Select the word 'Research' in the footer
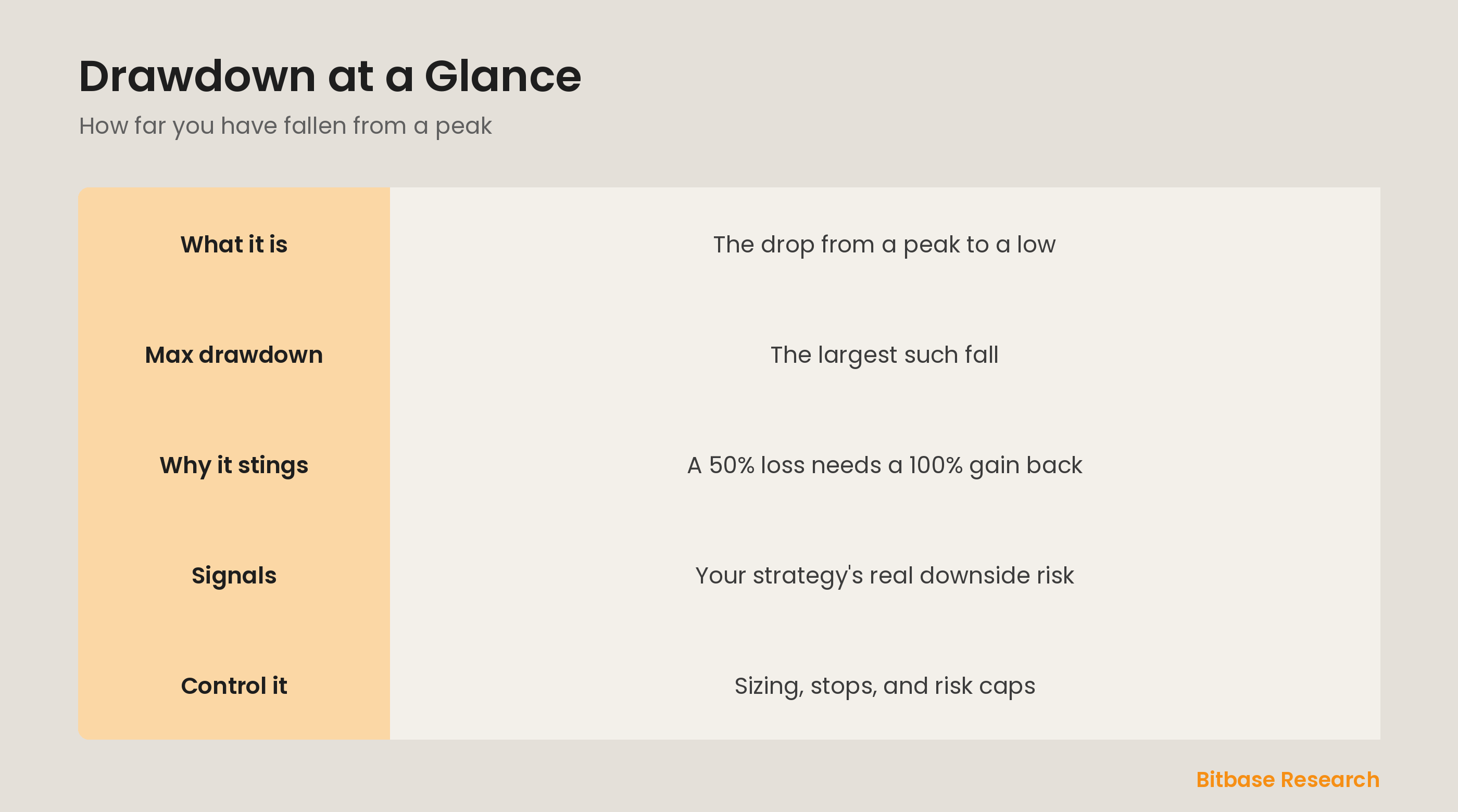Screen dimensions: 1458x812 click(1330, 780)
